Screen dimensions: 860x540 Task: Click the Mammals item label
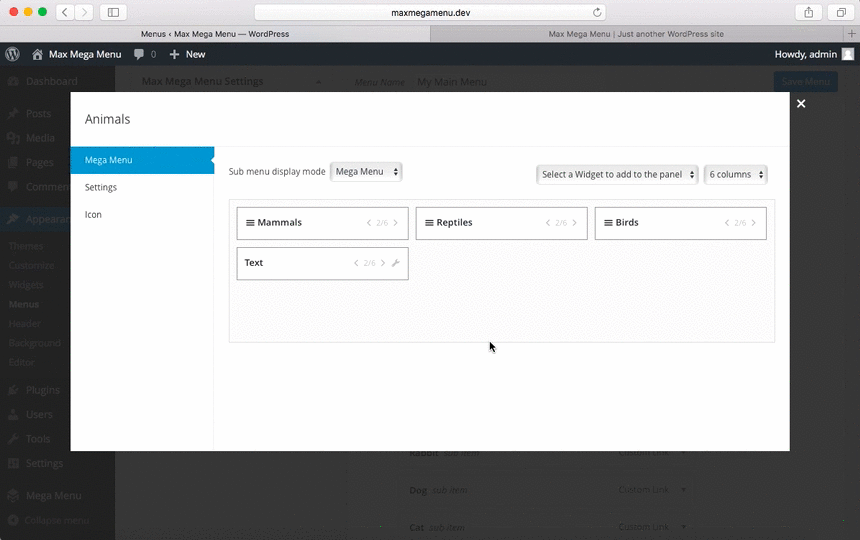point(280,223)
